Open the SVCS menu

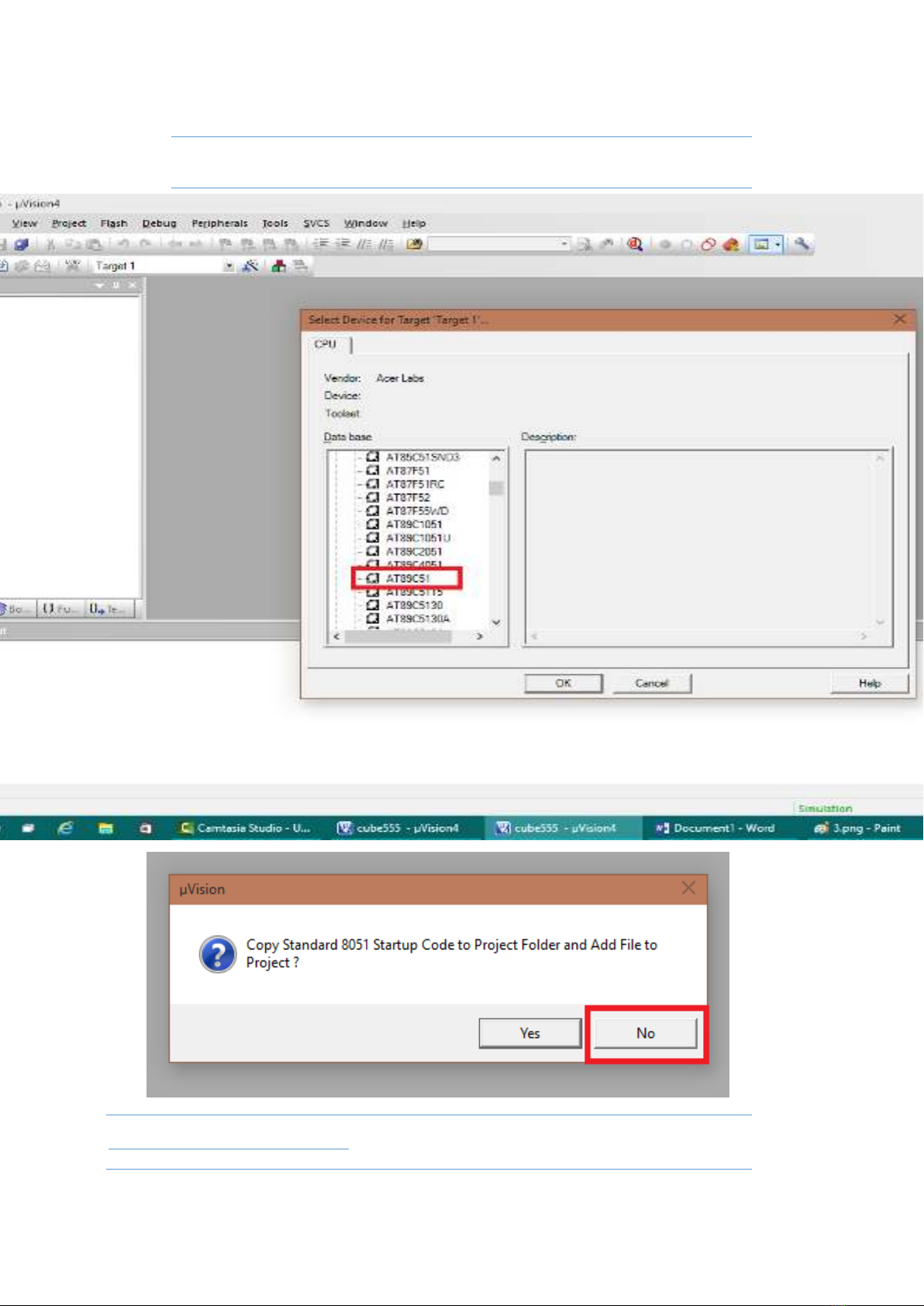316,223
